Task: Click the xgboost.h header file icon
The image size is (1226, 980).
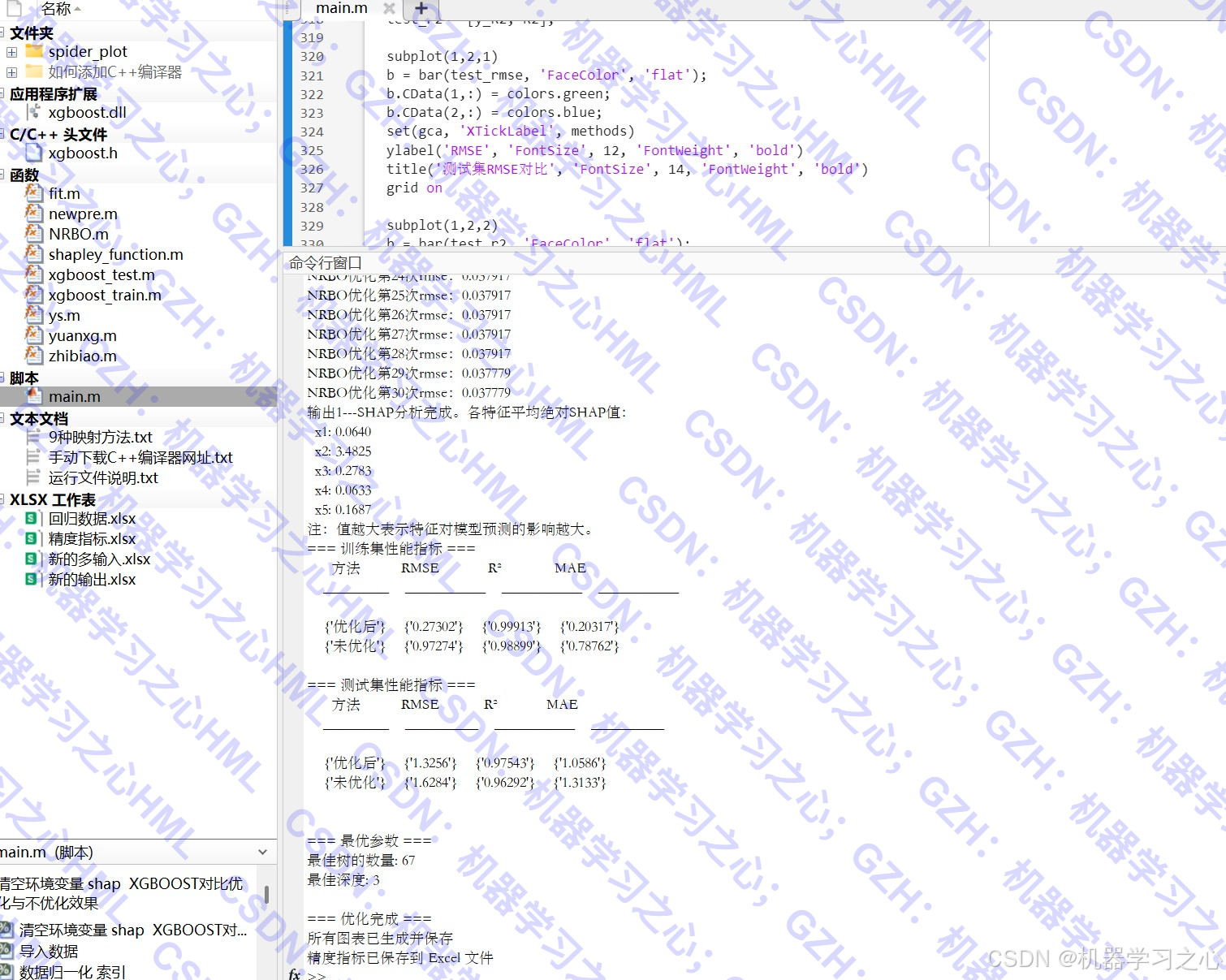Action: coord(34,153)
